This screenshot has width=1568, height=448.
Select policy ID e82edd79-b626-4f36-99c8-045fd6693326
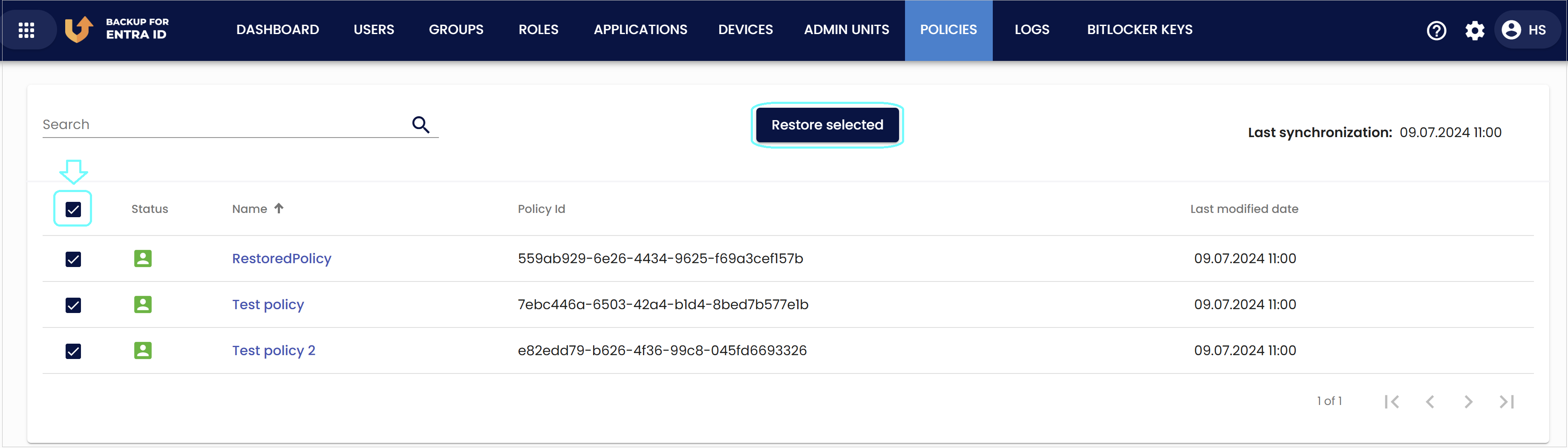coord(662,350)
